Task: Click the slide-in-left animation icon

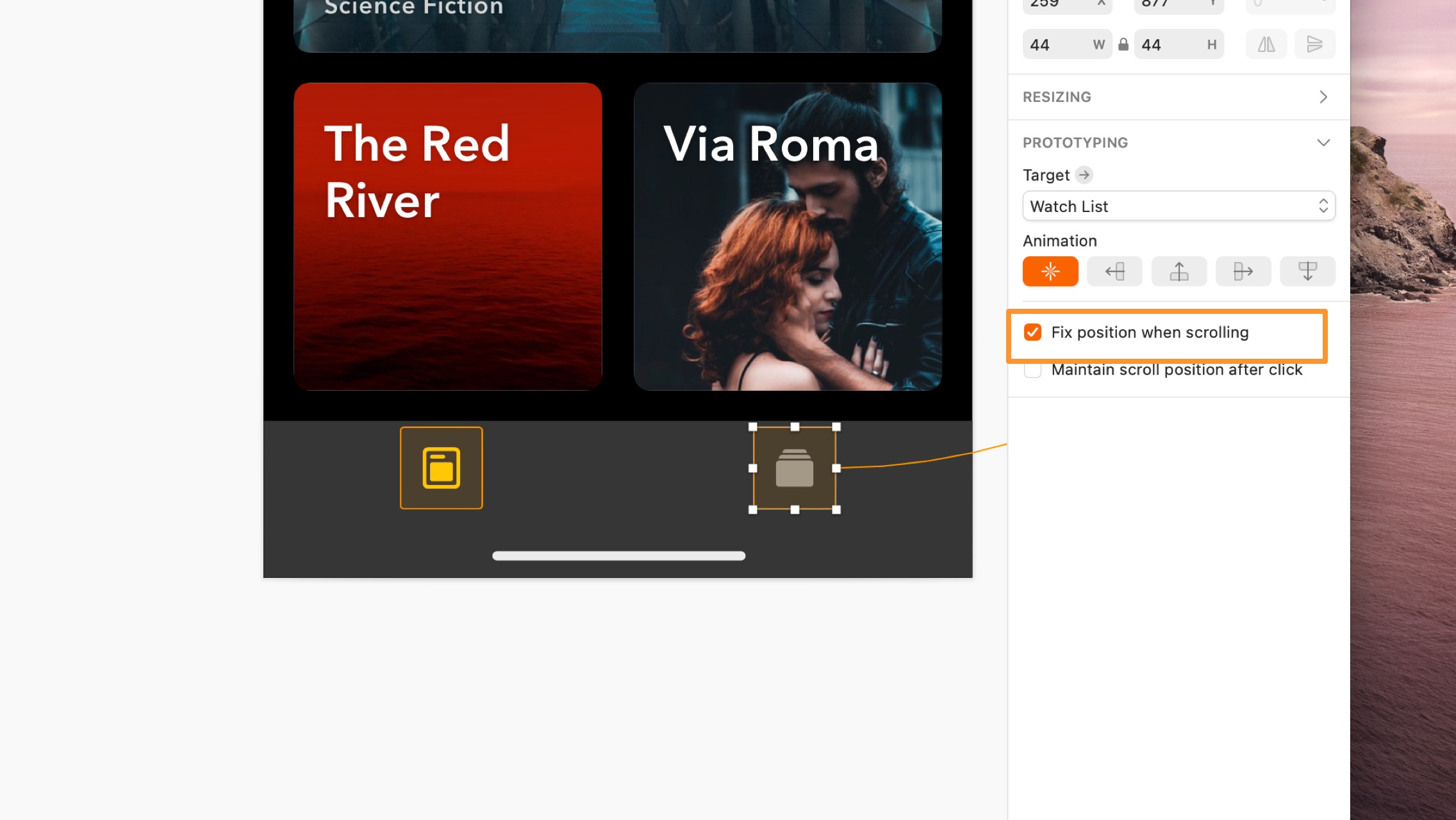Action: point(1114,271)
